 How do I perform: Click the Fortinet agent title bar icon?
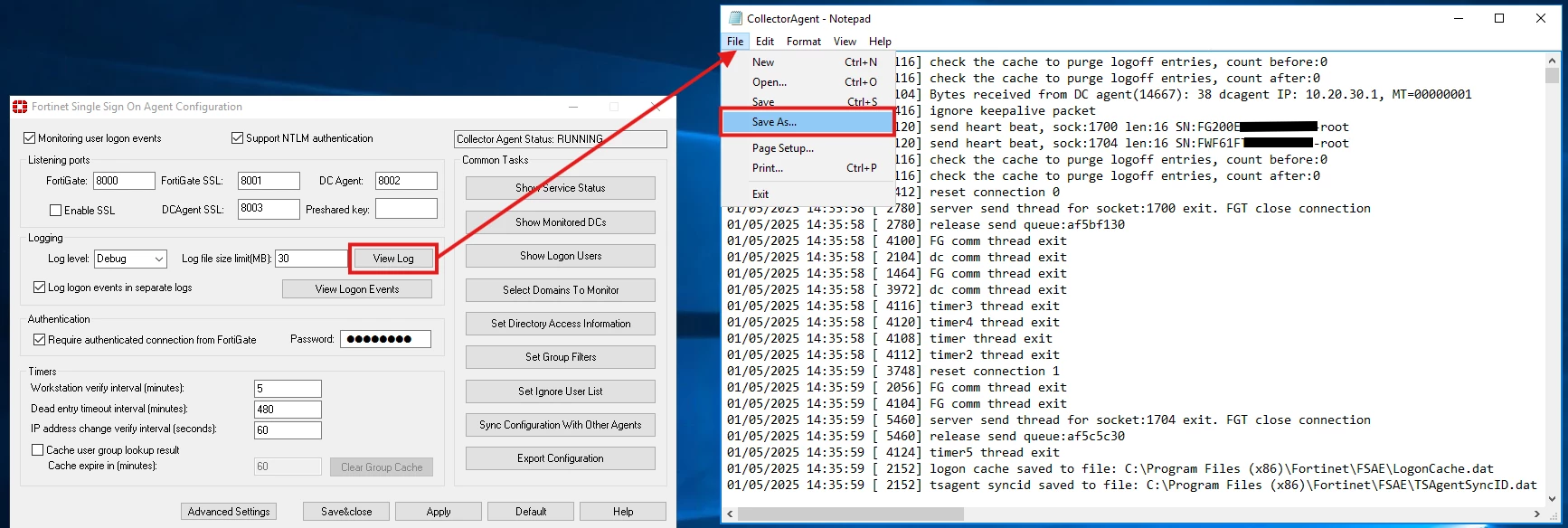(20, 107)
